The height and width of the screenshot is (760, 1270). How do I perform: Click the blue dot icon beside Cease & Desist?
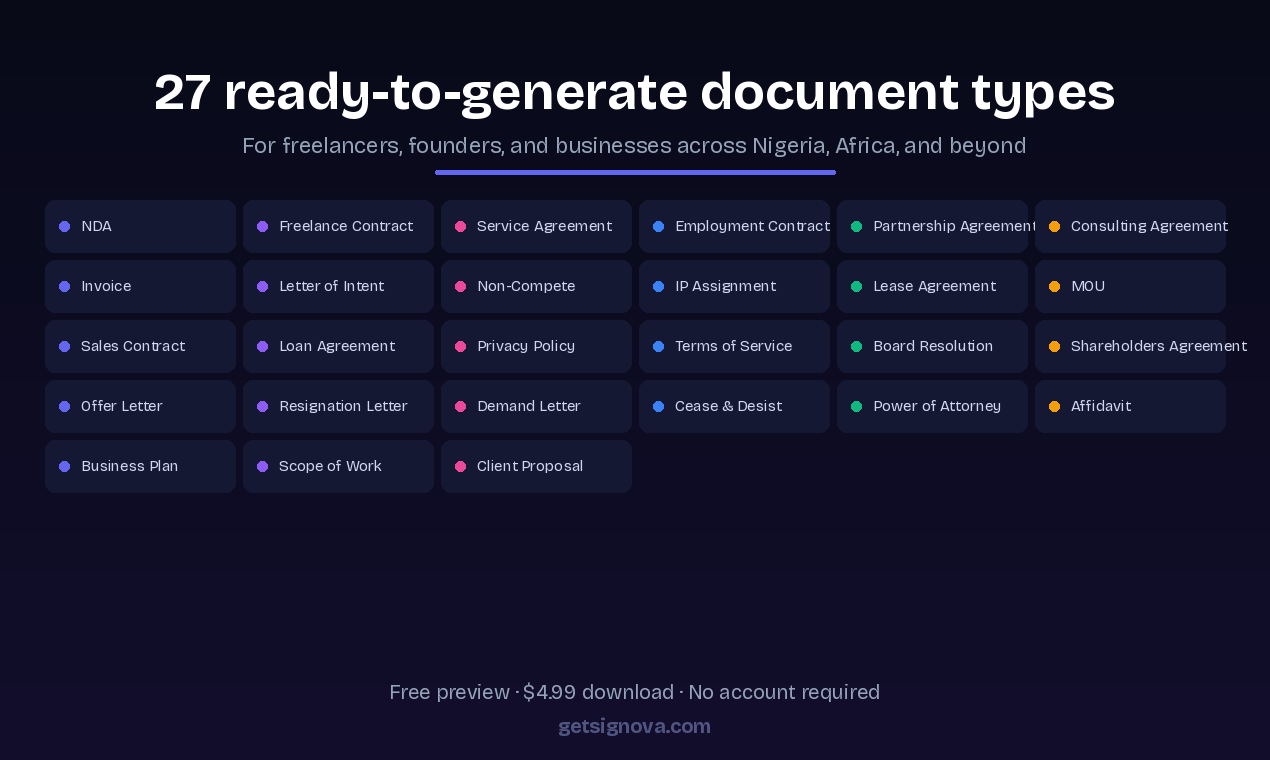coord(658,406)
